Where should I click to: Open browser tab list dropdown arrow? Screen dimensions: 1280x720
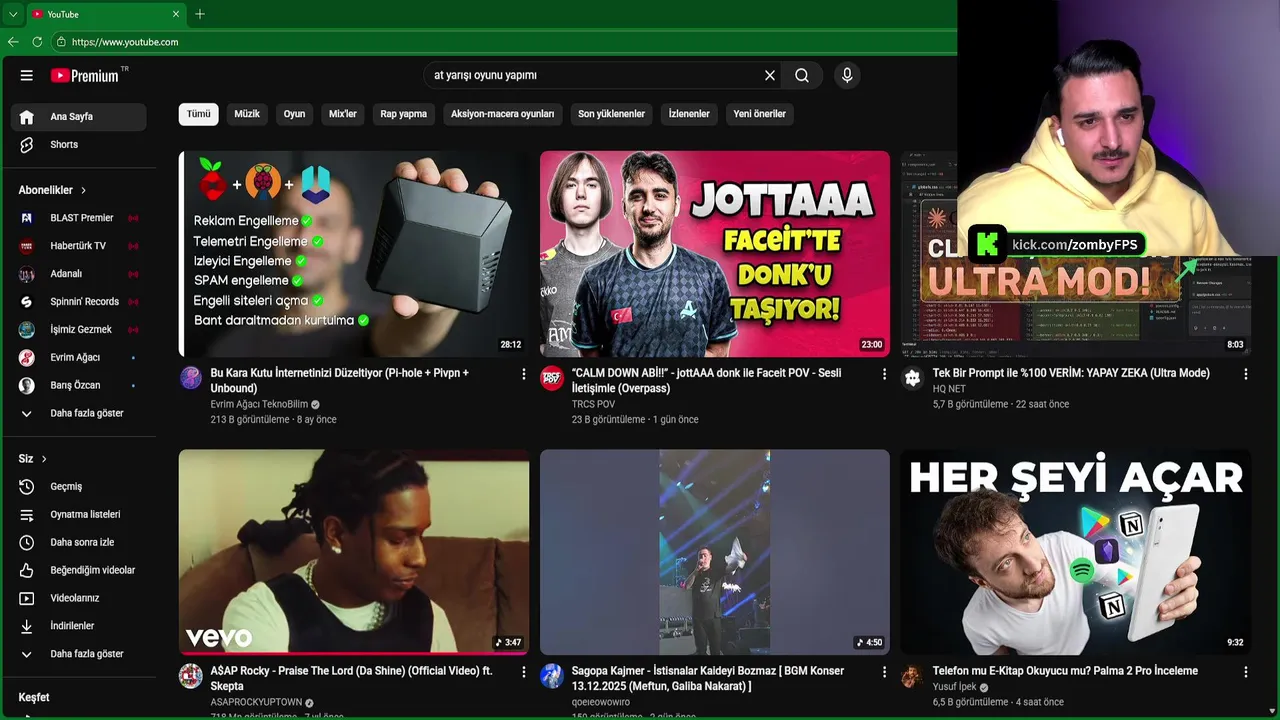(12, 14)
